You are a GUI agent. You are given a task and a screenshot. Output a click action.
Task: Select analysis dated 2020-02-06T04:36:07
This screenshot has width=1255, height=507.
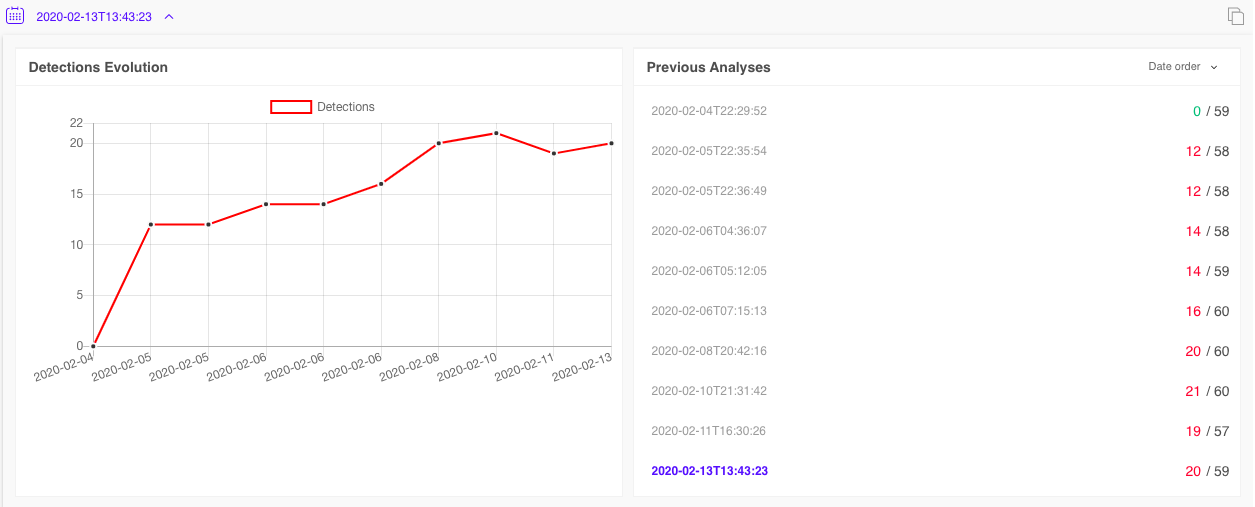pos(708,231)
